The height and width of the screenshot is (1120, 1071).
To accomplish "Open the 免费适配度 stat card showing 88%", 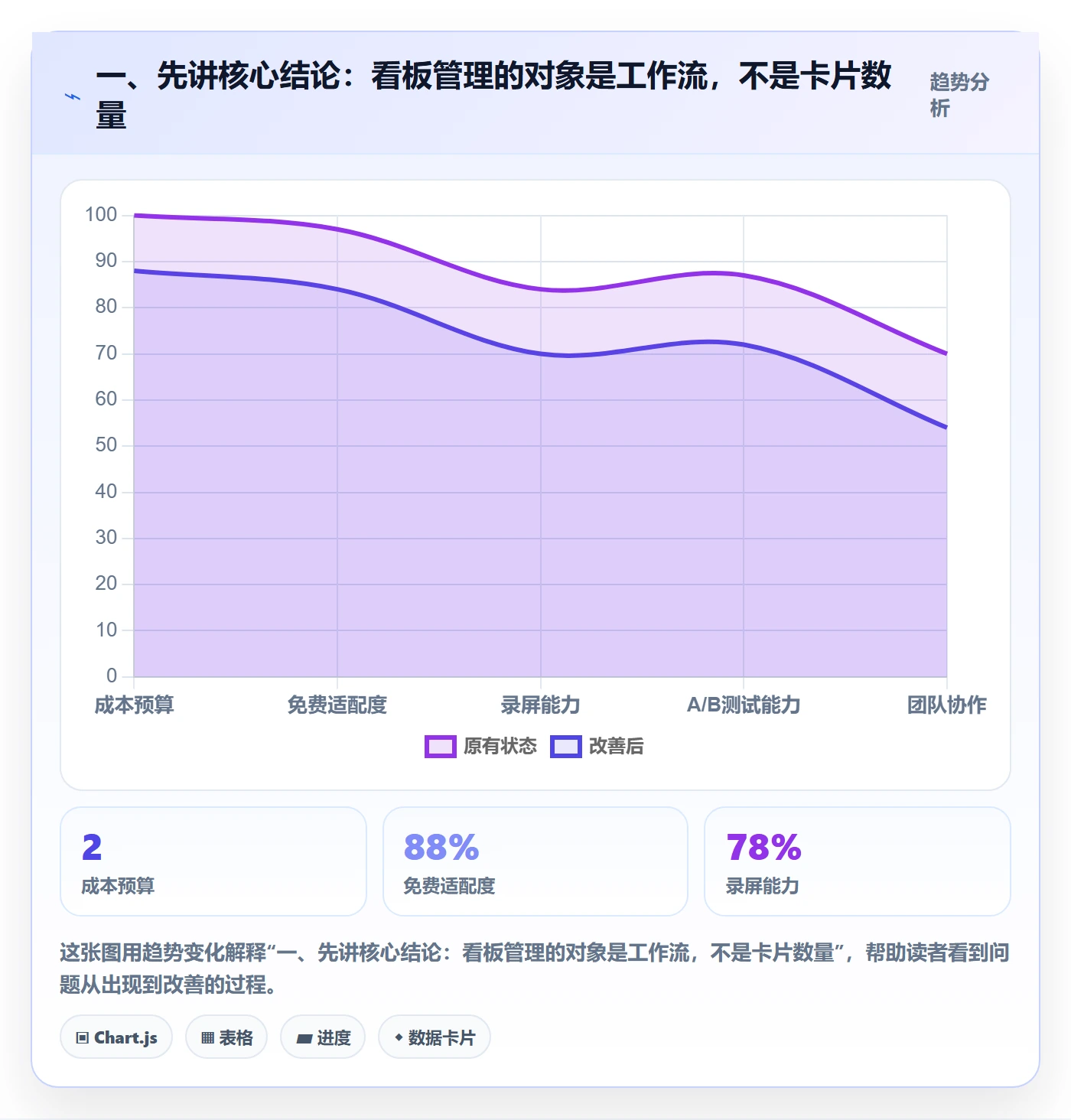I will click(535, 861).
